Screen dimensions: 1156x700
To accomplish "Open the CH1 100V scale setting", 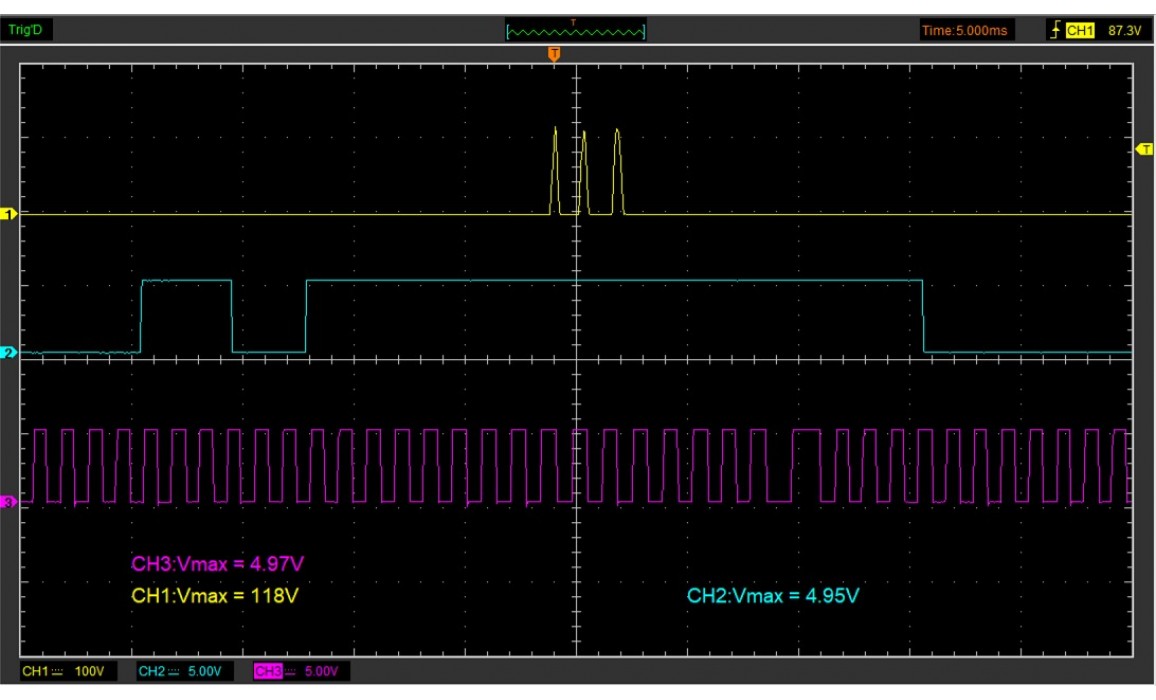I will coord(89,671).
